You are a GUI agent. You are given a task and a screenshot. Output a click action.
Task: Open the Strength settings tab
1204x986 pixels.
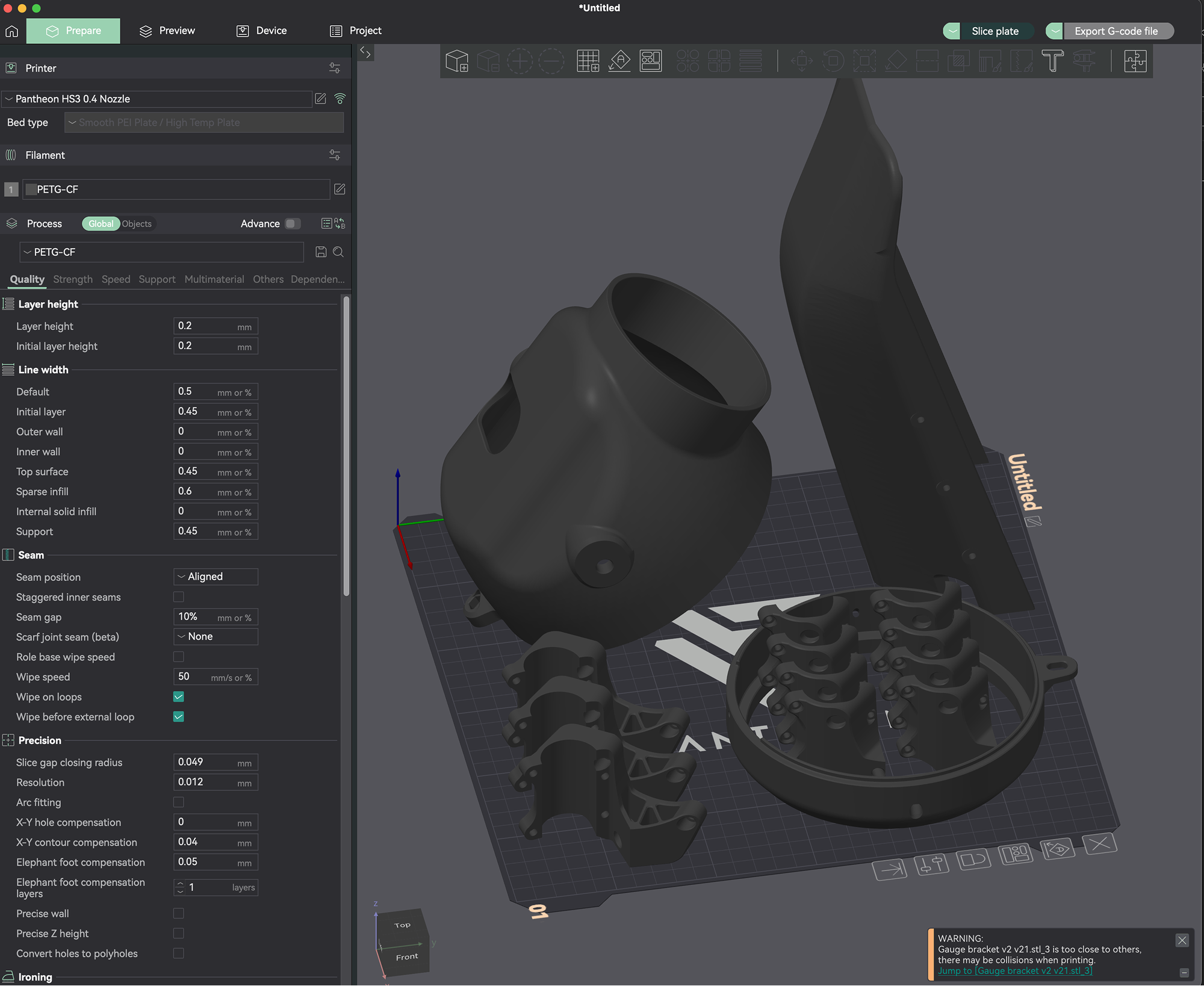[x=73, y=279]
